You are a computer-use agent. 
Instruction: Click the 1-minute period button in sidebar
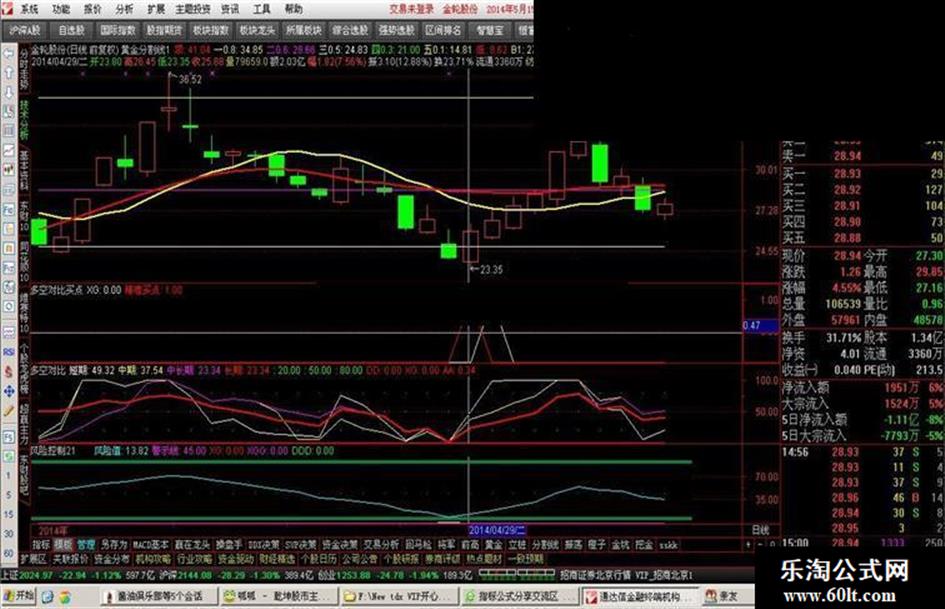(x=8, y=476)
